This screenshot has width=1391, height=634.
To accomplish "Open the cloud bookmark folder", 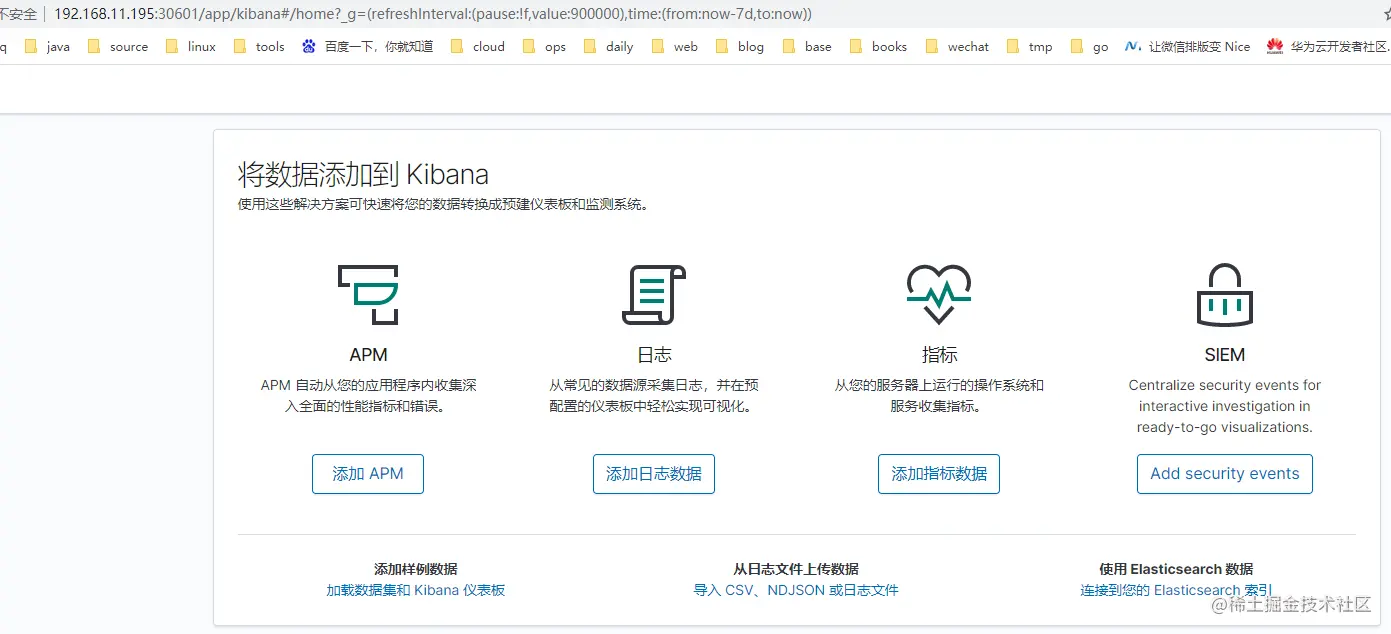I will (x=478, y=46).
